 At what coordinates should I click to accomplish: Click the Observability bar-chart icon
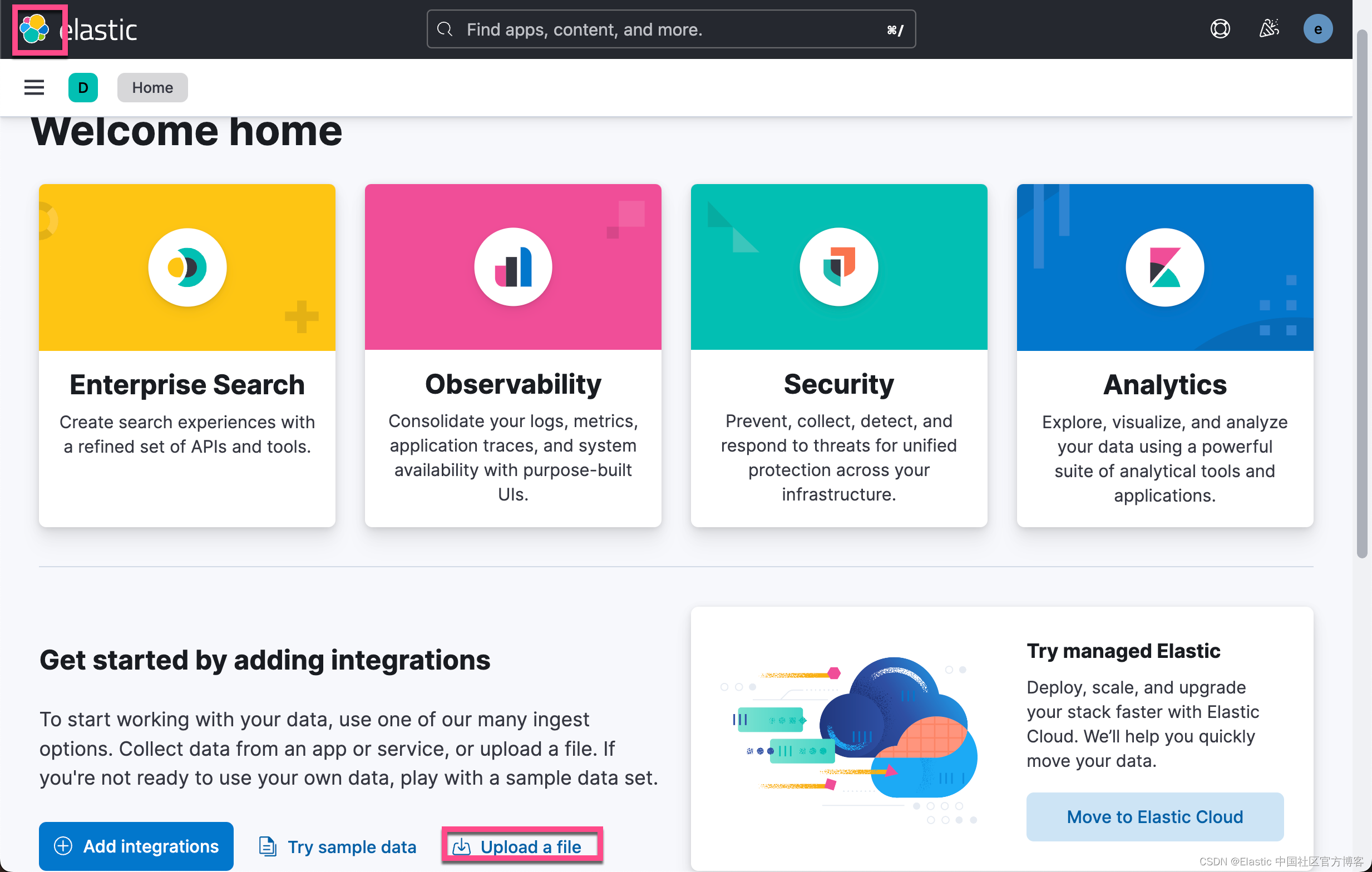point(512,266)
